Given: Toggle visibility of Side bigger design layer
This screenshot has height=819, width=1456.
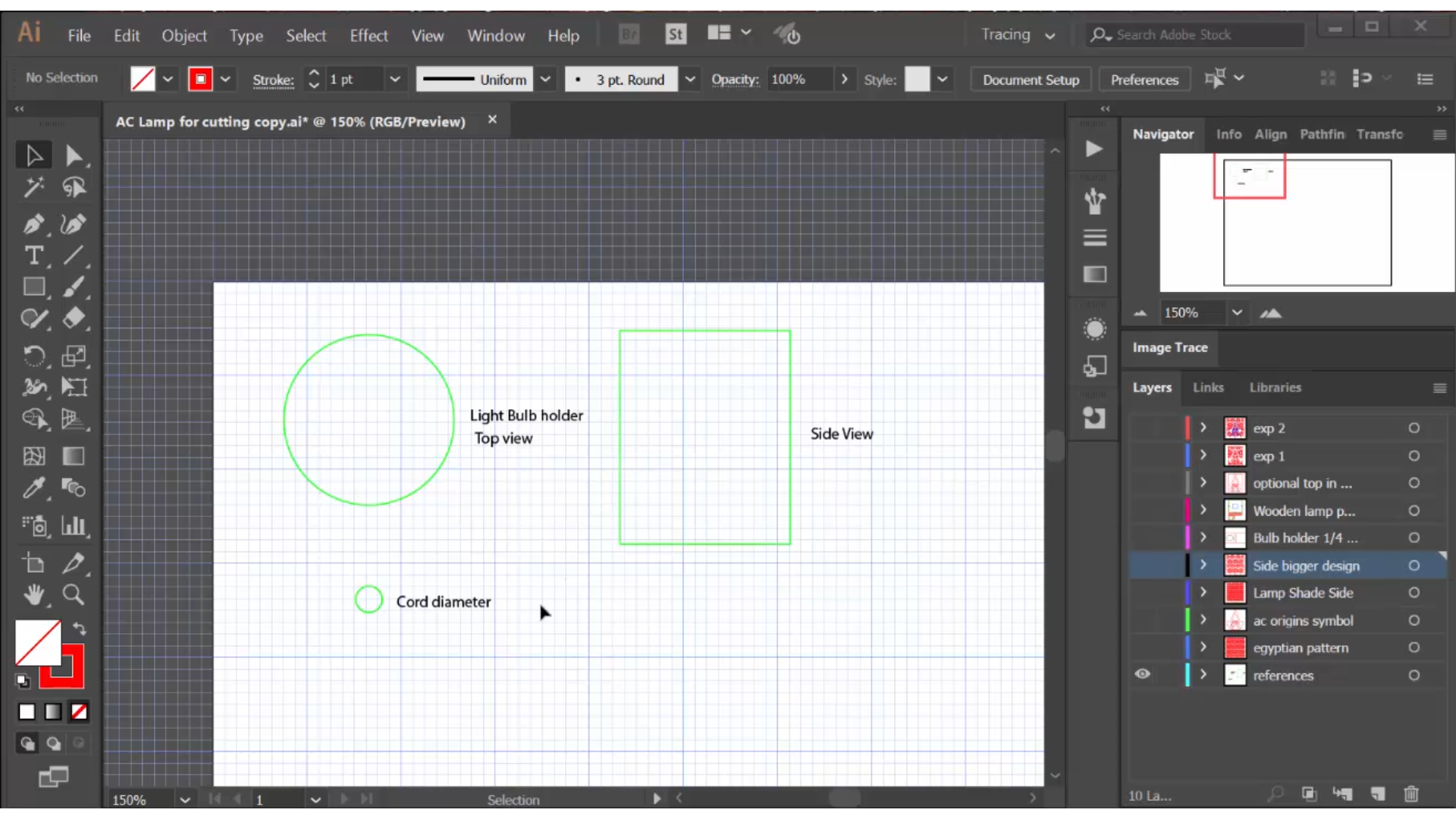Looking at the screenshot, I should (1142, 565).
